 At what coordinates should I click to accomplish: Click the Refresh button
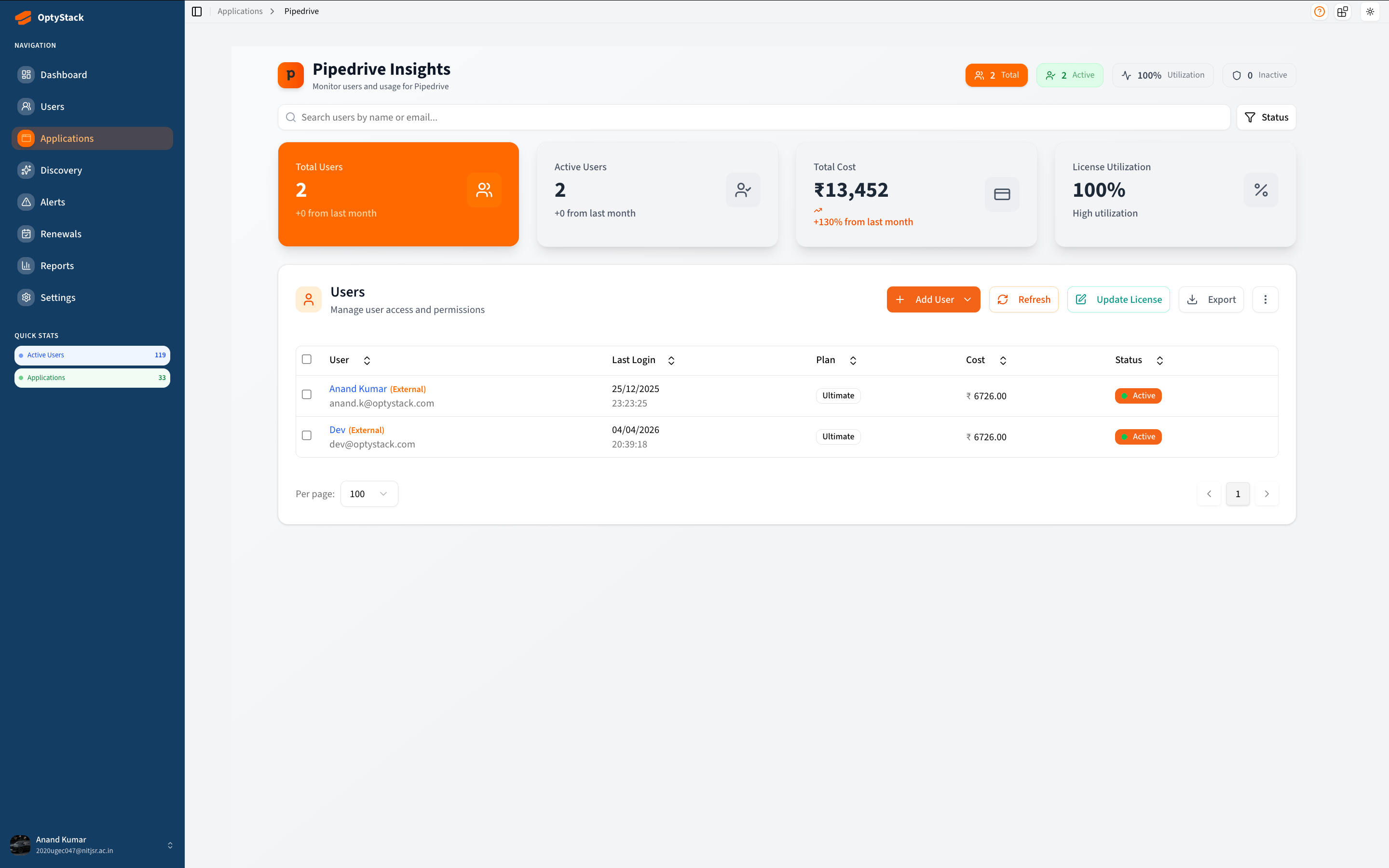[1023, 299]
